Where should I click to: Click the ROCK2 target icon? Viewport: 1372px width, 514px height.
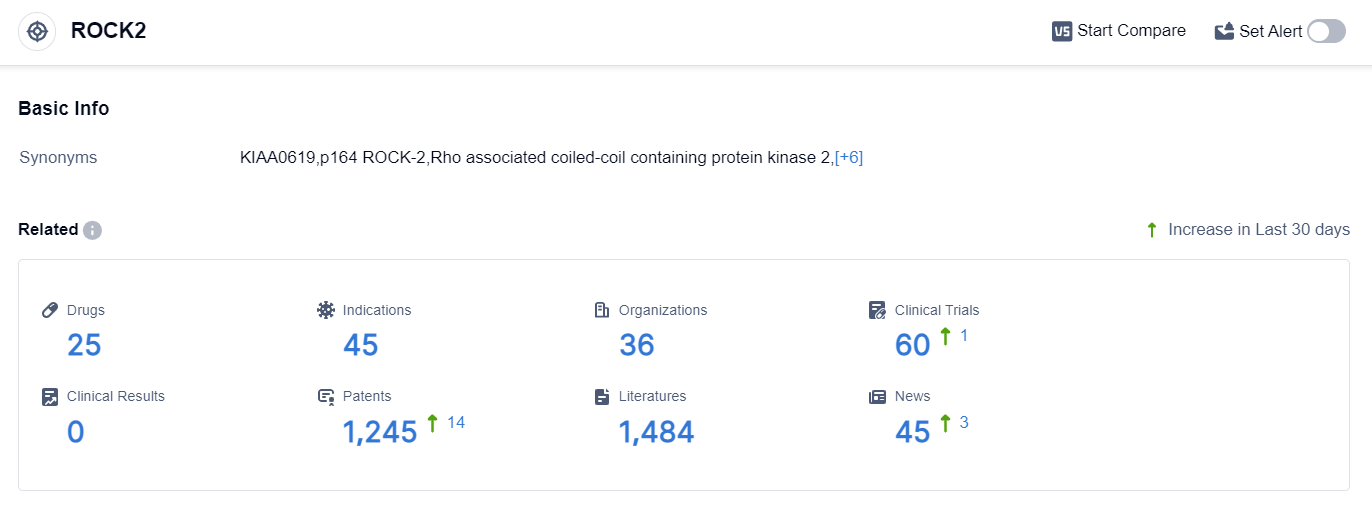point(37,31)
